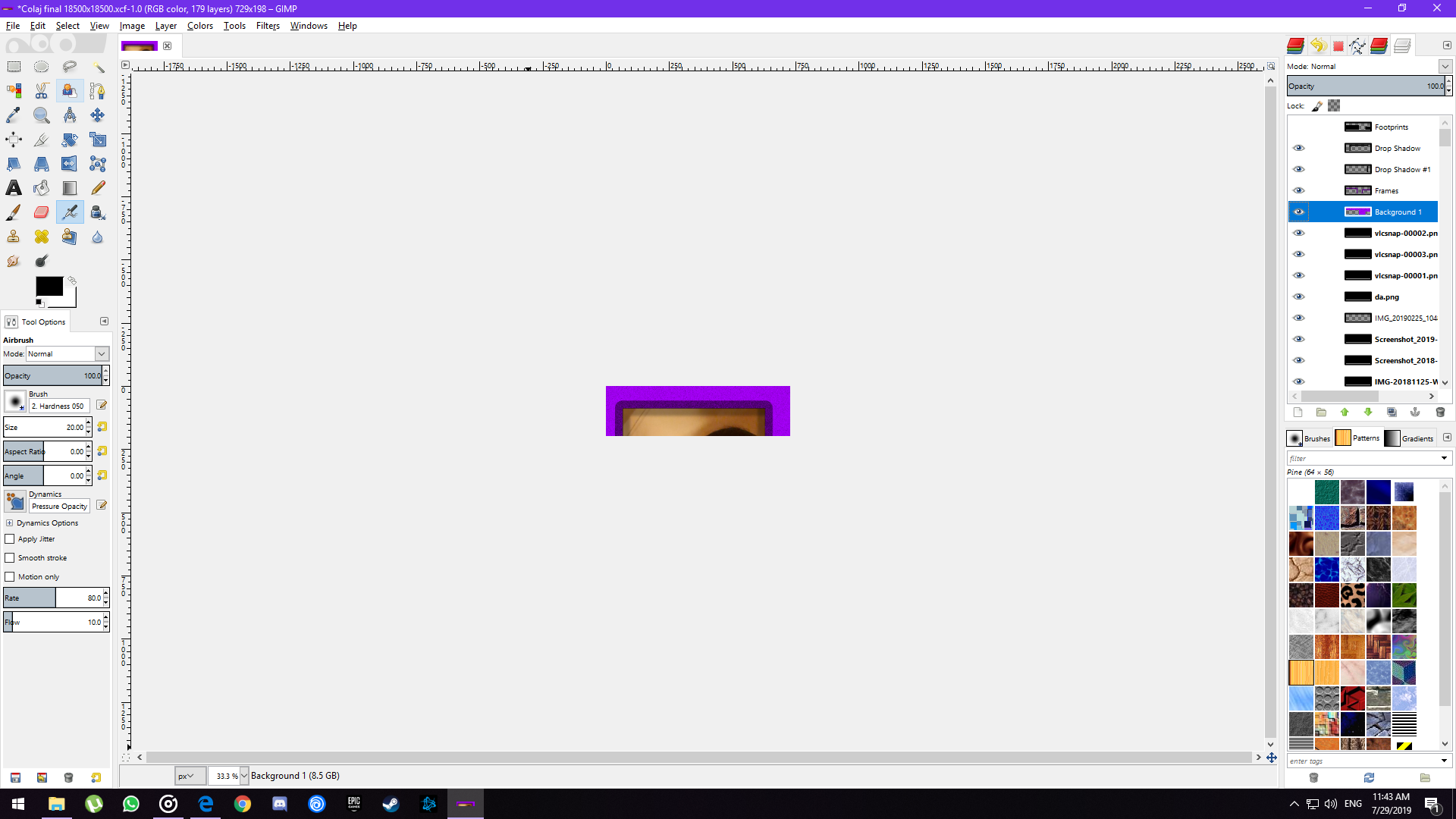Select the Drop Shadow #1 layer
Viewport: 1456px width, 819px height.
(1401, 169)
